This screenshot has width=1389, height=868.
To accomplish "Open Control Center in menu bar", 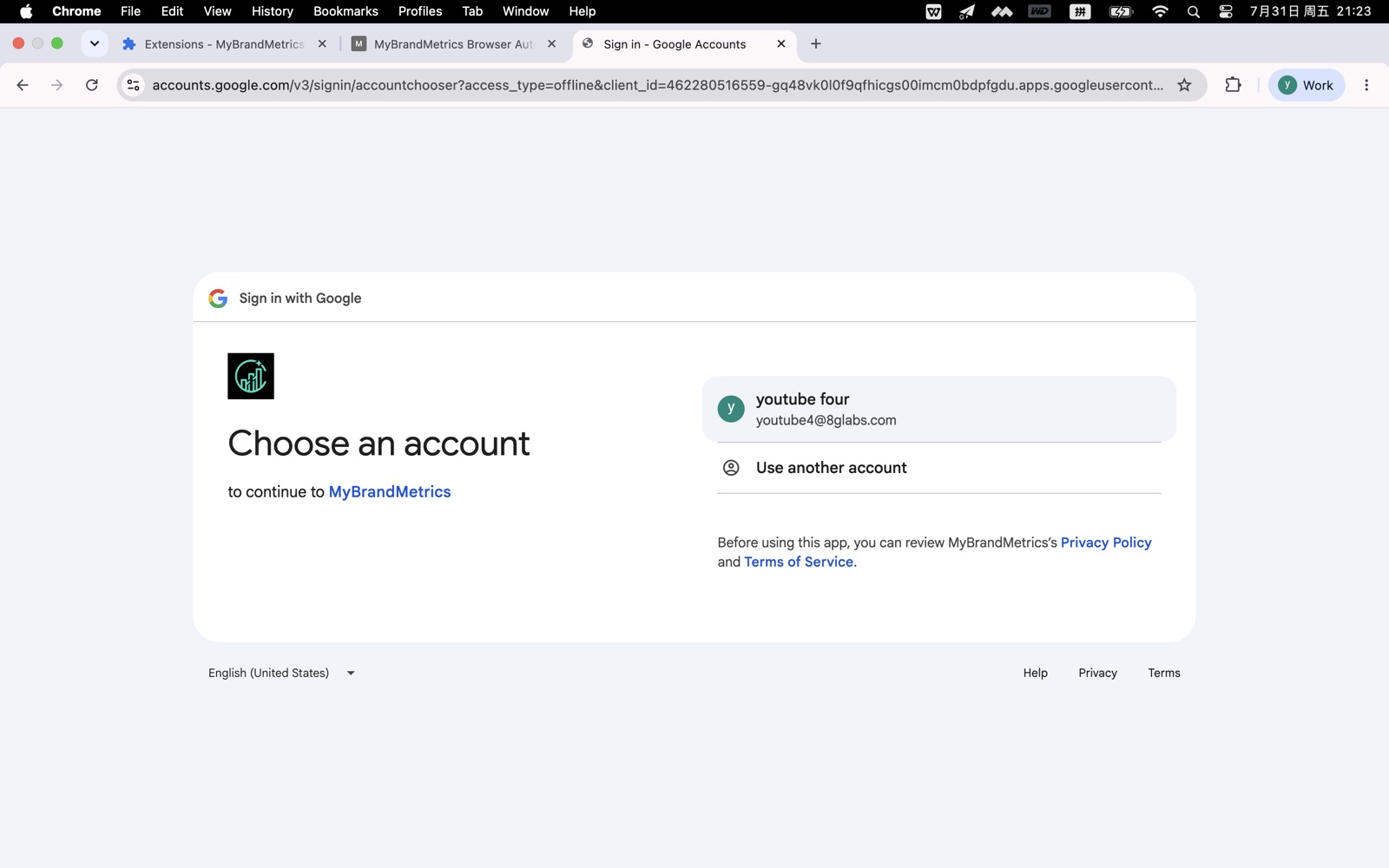I will pos(1226,11).
